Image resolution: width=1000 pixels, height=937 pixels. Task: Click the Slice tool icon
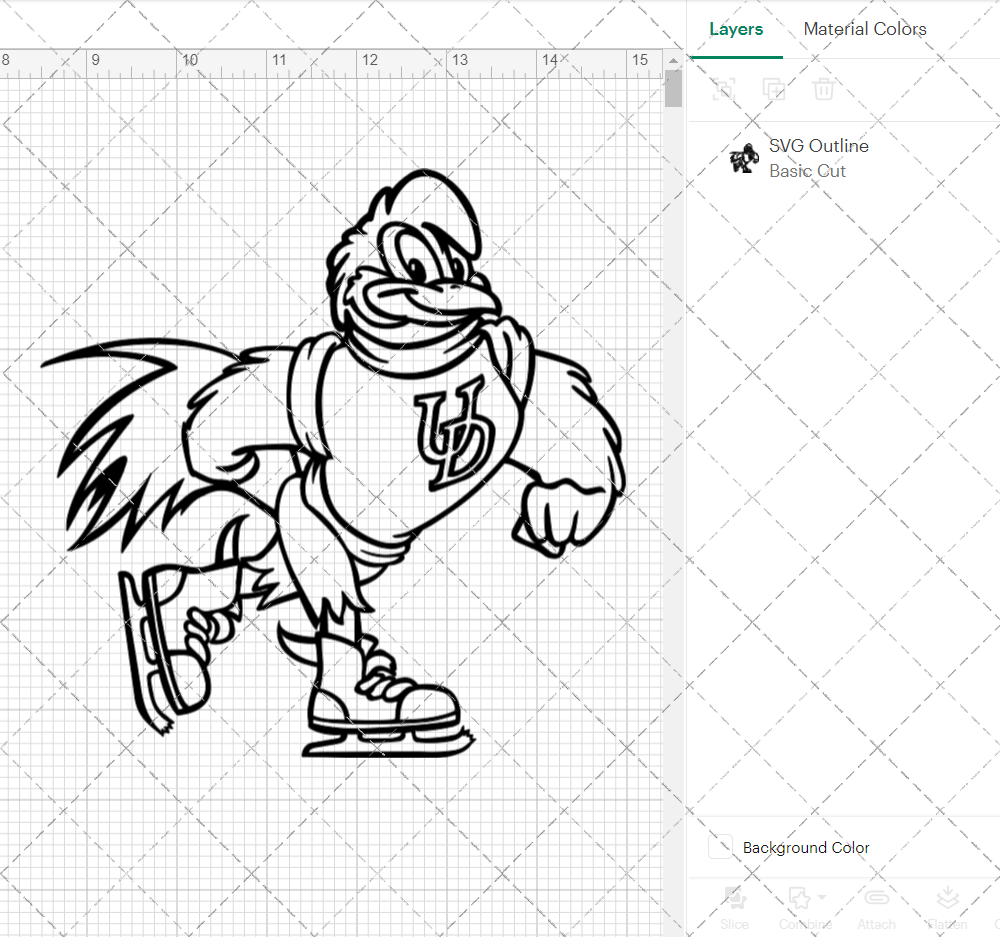tap(735, 898)
